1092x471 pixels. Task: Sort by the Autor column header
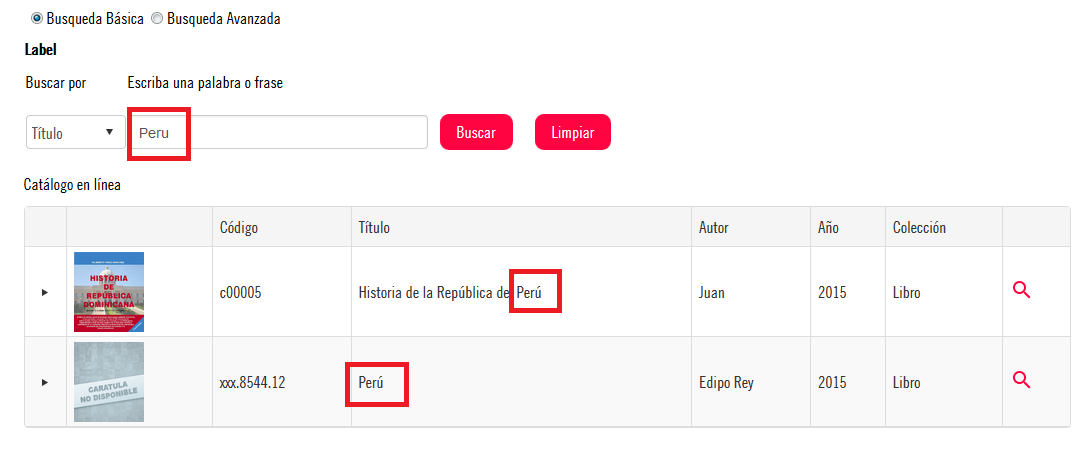[713, 228]
